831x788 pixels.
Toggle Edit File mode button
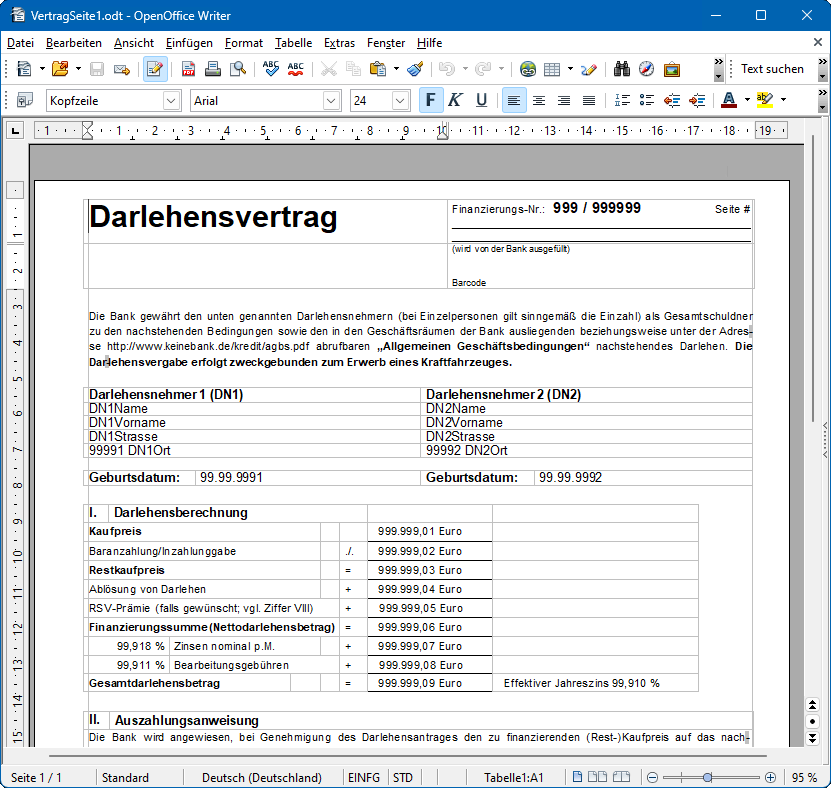pyautogui.click(x=155, y=69)
